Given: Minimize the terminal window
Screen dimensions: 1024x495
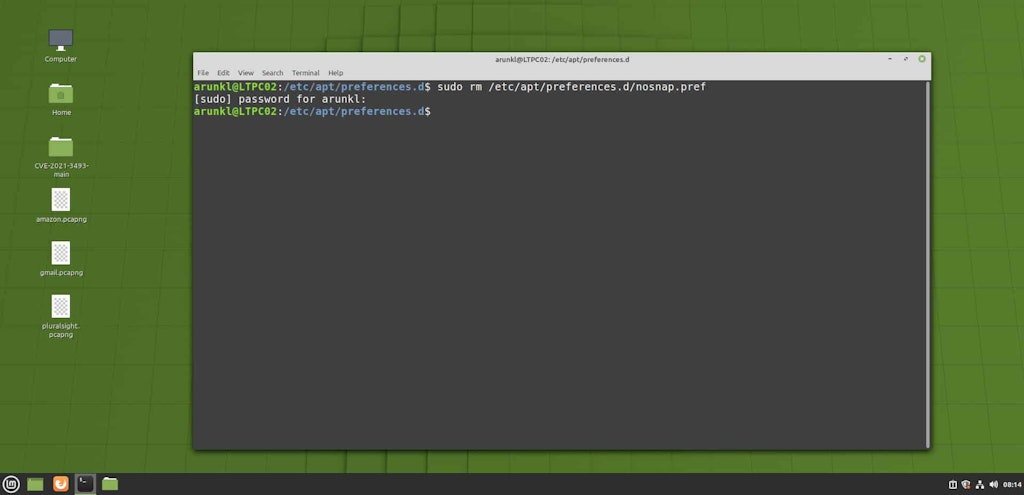Looking at the screenshot, I should point(889,59).
